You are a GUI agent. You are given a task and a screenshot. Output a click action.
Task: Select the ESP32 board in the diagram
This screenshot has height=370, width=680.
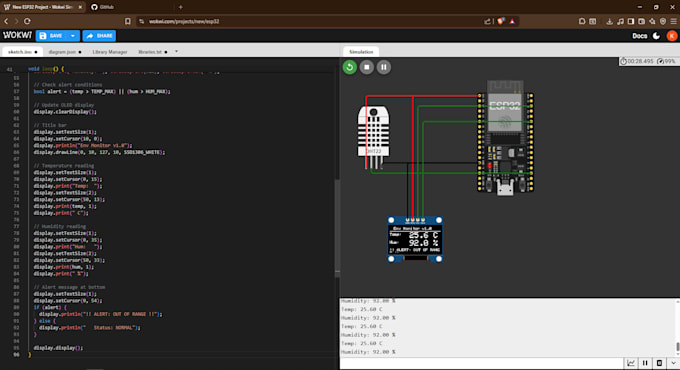tap(505, 137)
